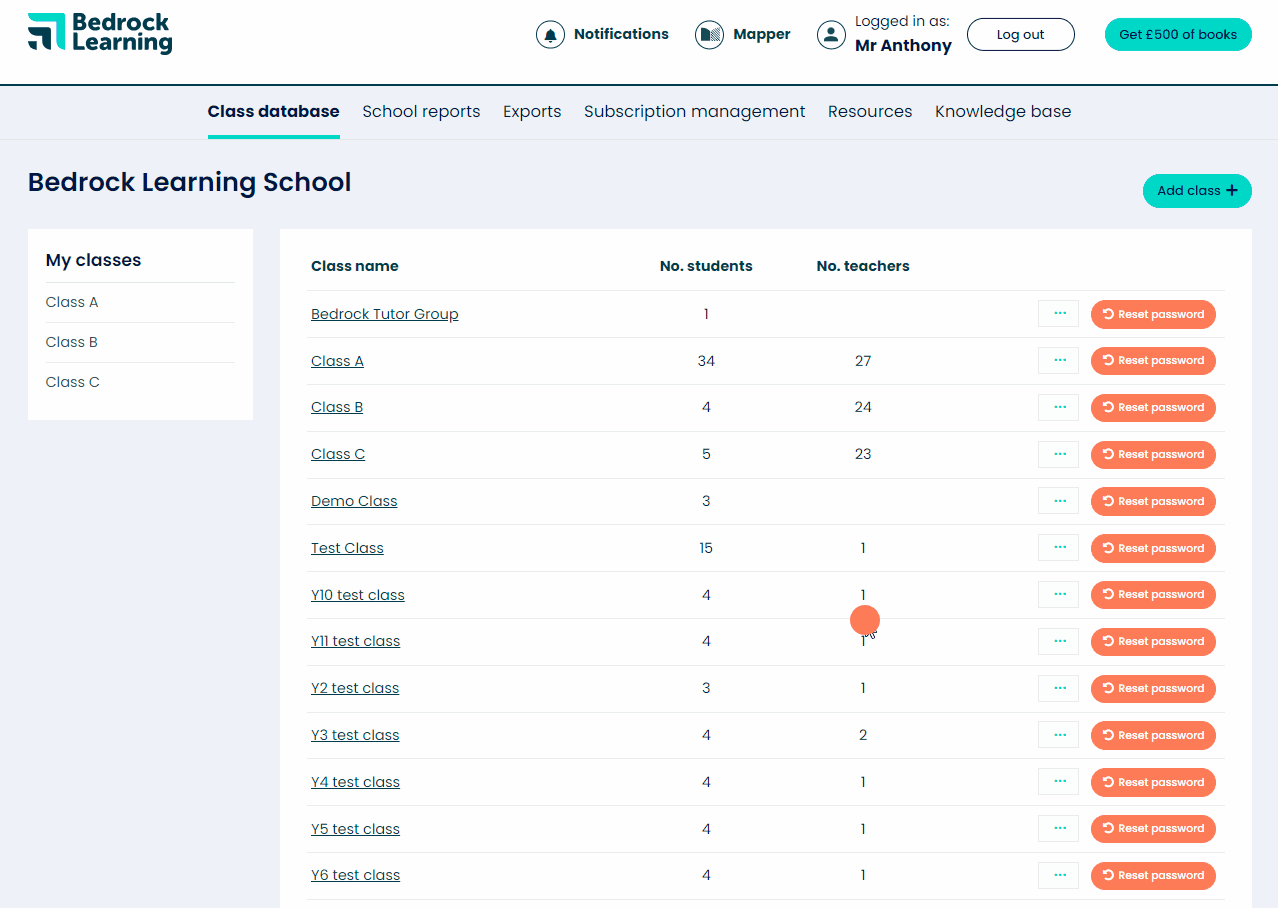Click the Log out button
The width and height of the screenshot is (1278, 908).
1020,35
